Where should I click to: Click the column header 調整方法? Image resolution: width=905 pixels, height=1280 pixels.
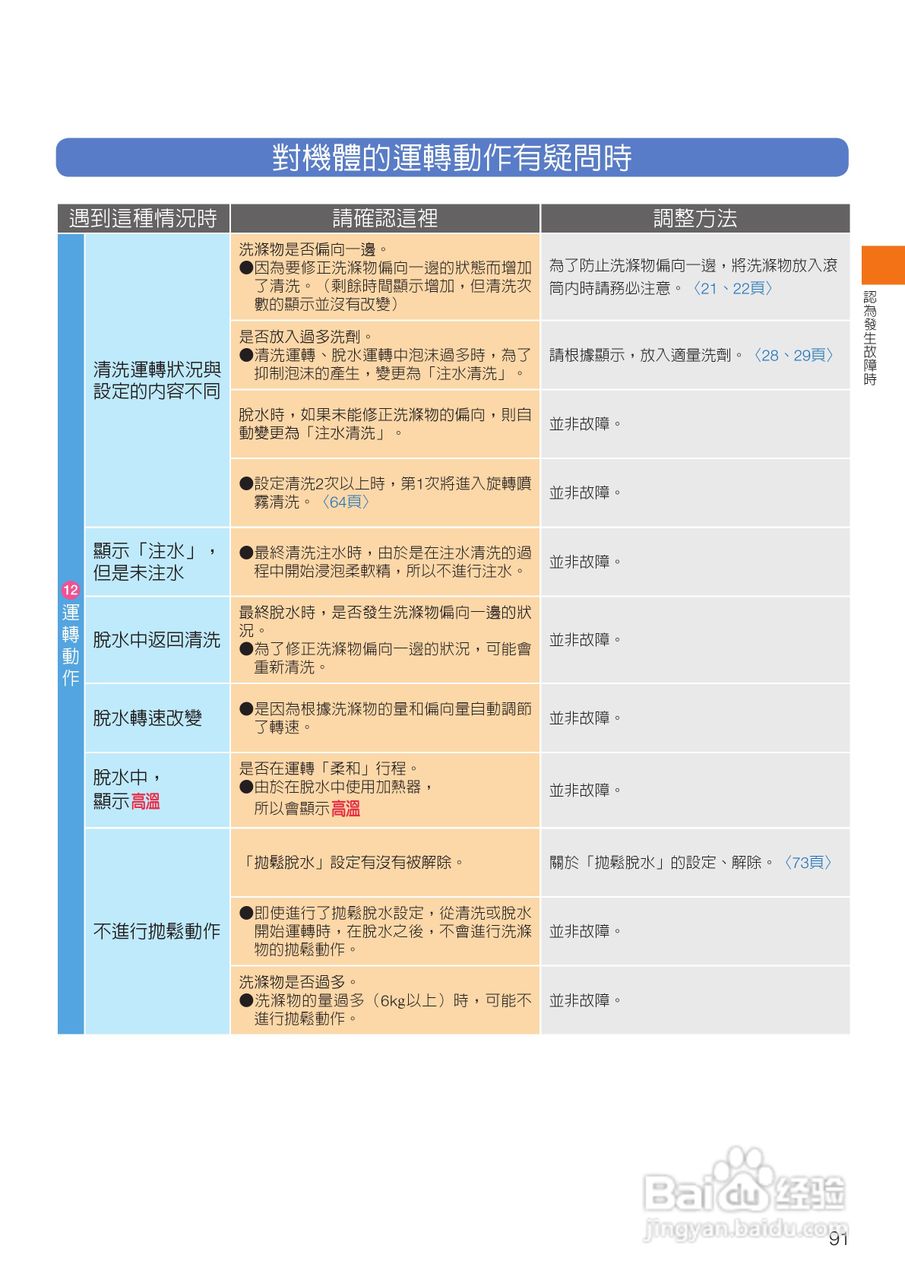tap(695, 218)
